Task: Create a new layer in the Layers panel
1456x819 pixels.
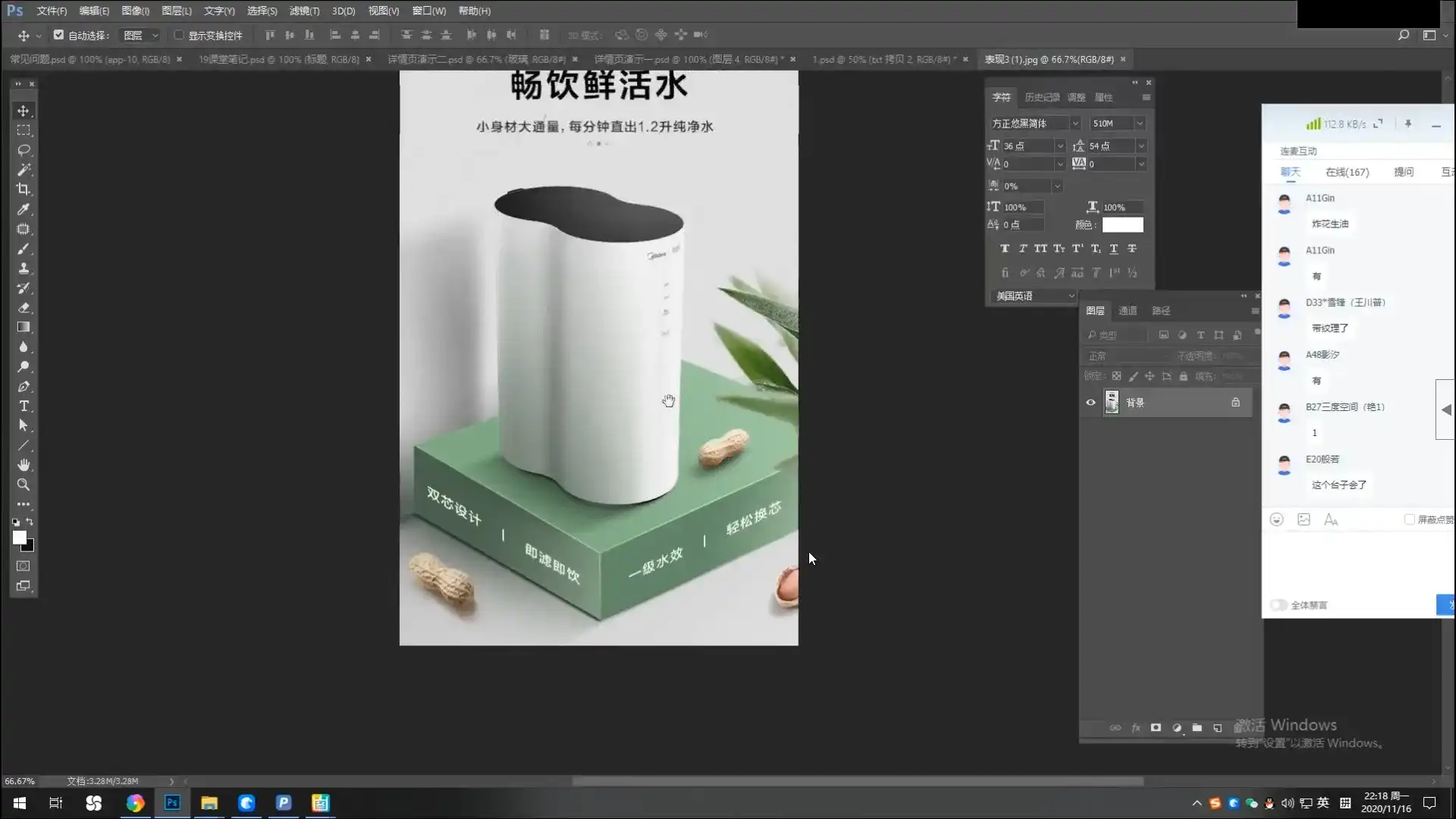Action: (x=1217, y=727)
